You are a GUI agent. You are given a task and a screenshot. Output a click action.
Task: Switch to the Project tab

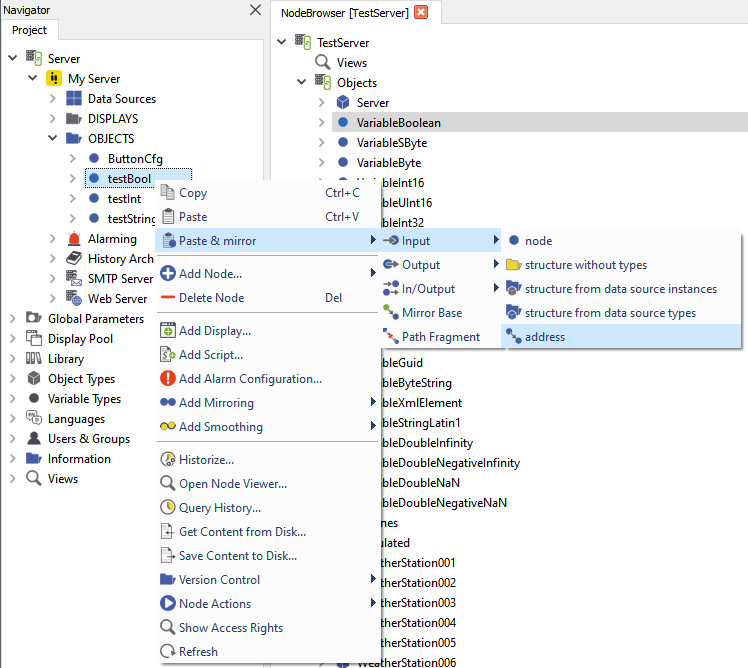(30, 30)
